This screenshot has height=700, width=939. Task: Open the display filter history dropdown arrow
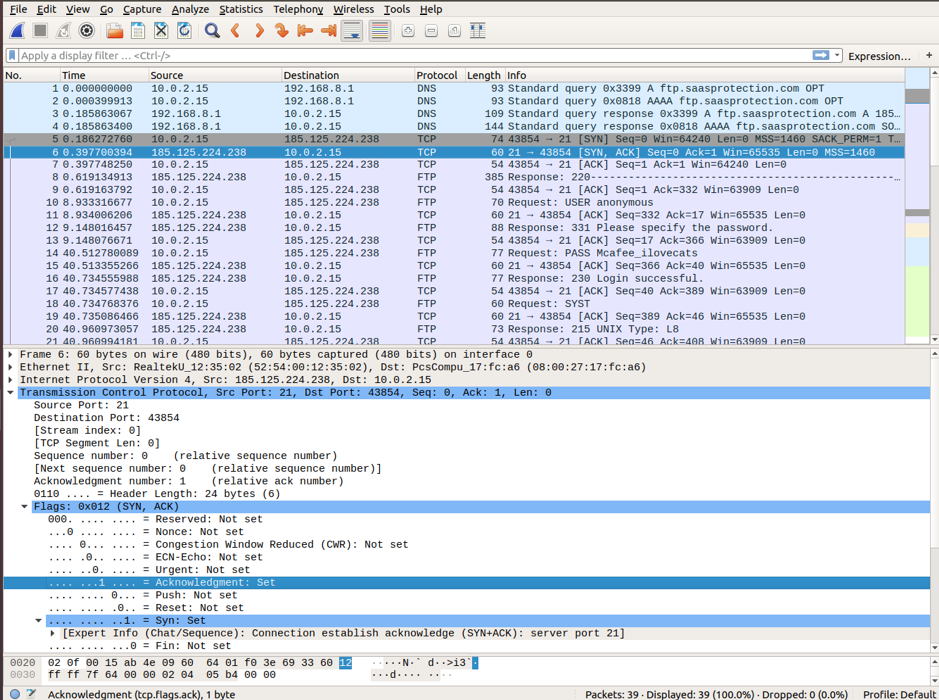coord(837,56)
